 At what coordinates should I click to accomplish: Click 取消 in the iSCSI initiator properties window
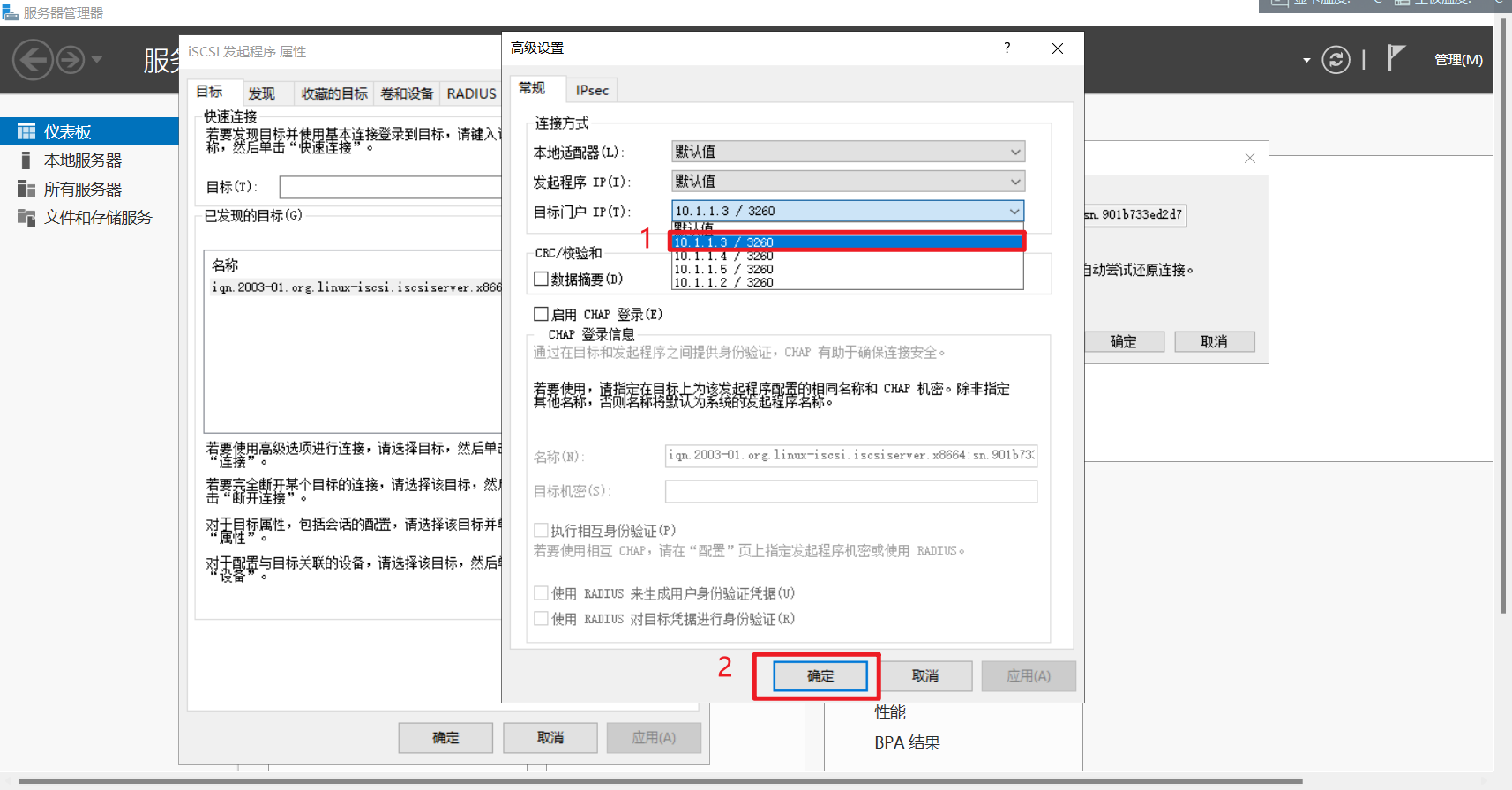coord(550,738)
